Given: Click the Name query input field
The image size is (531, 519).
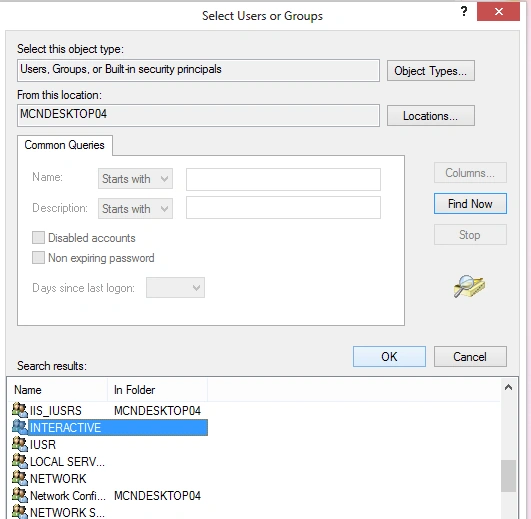Looking at the screenshot, I should point(283,179).
